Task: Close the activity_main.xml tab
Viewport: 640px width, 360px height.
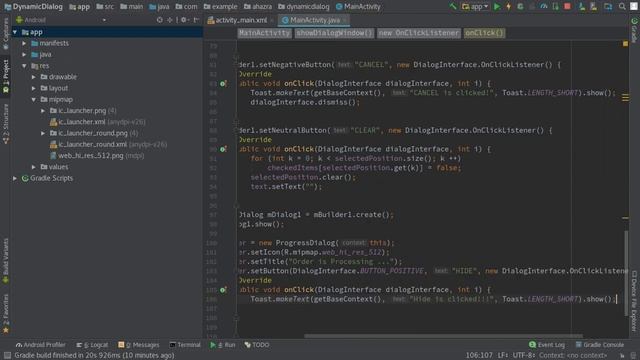Action: coord(272,20)
